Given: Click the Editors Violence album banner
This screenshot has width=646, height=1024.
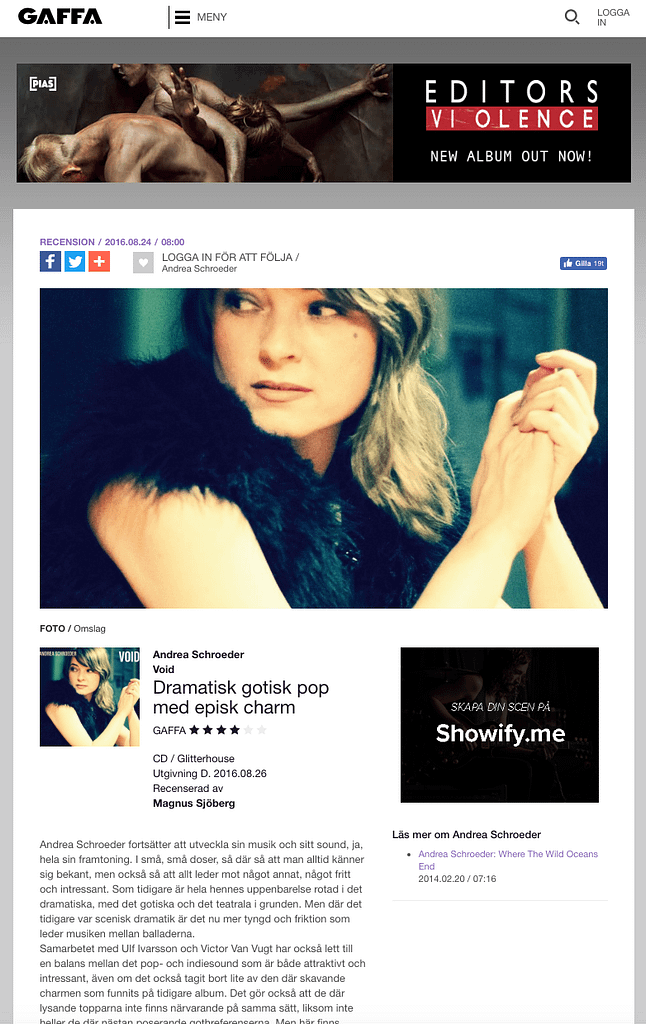Looking at the screenshot, I should (324, 123).
